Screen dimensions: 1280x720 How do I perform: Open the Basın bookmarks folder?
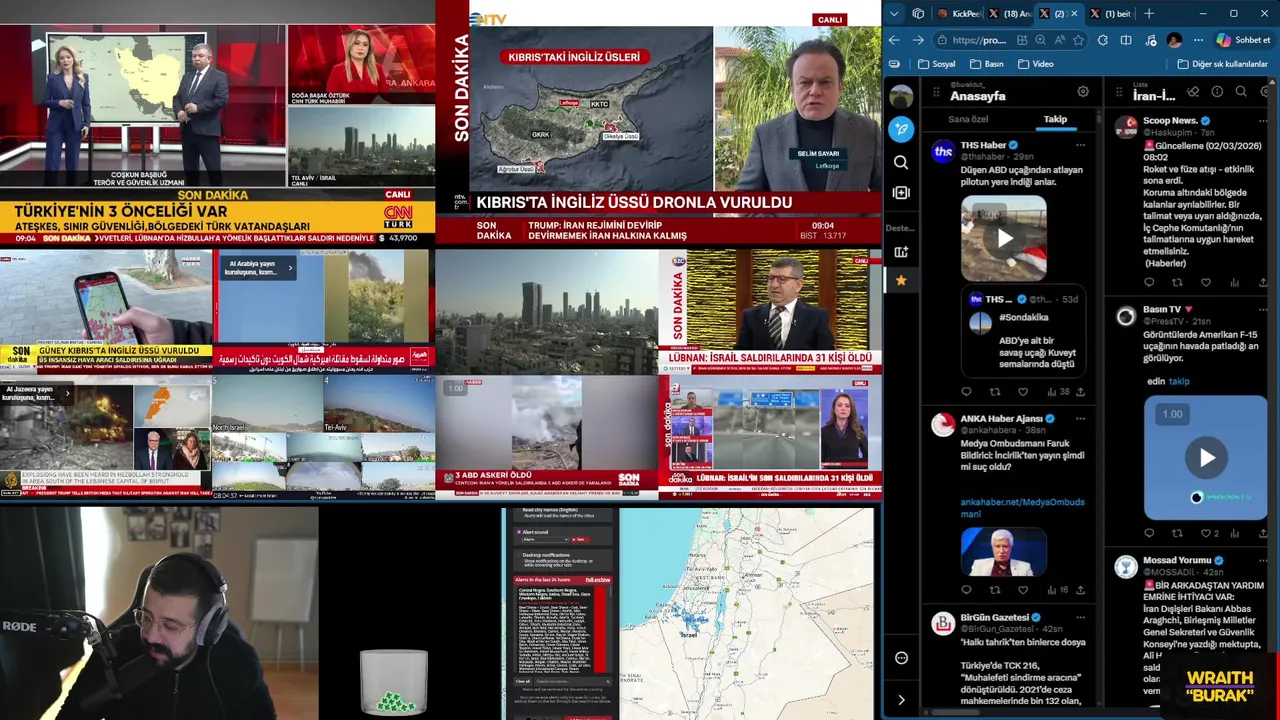click(987, 64)
